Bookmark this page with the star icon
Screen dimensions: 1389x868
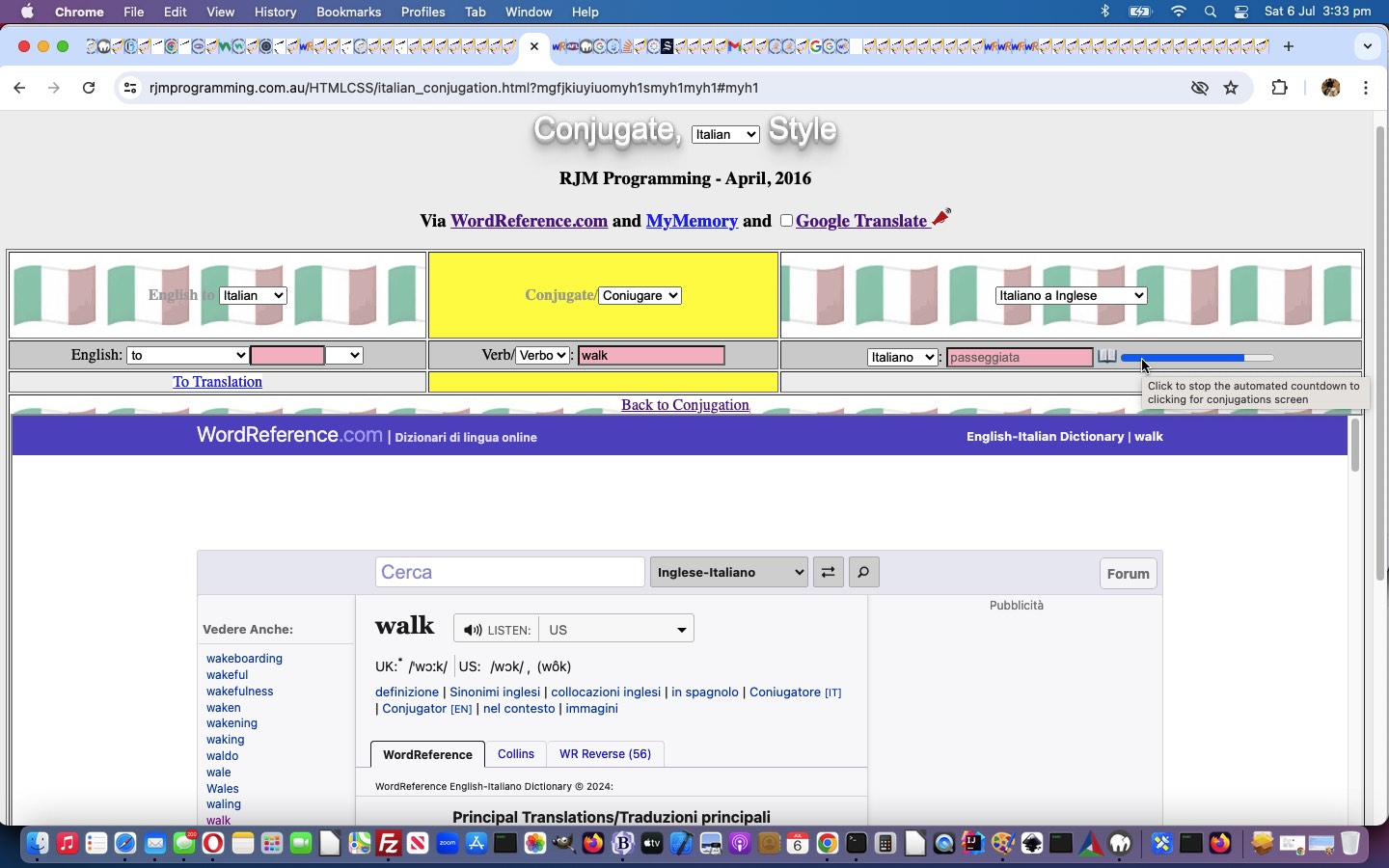1231,88
